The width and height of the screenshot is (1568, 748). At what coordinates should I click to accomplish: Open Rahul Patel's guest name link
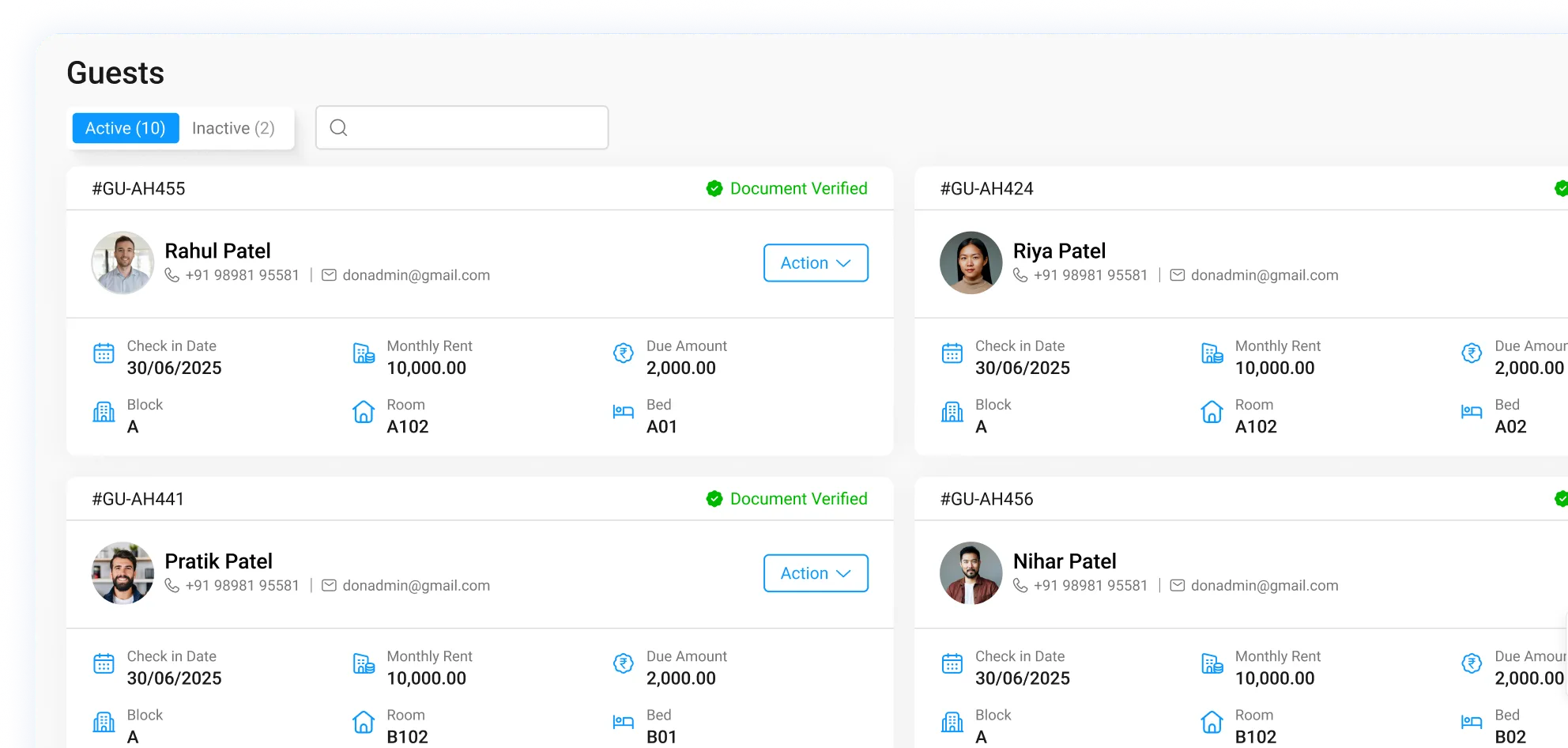pyautogui.click(x=217, y=251)
